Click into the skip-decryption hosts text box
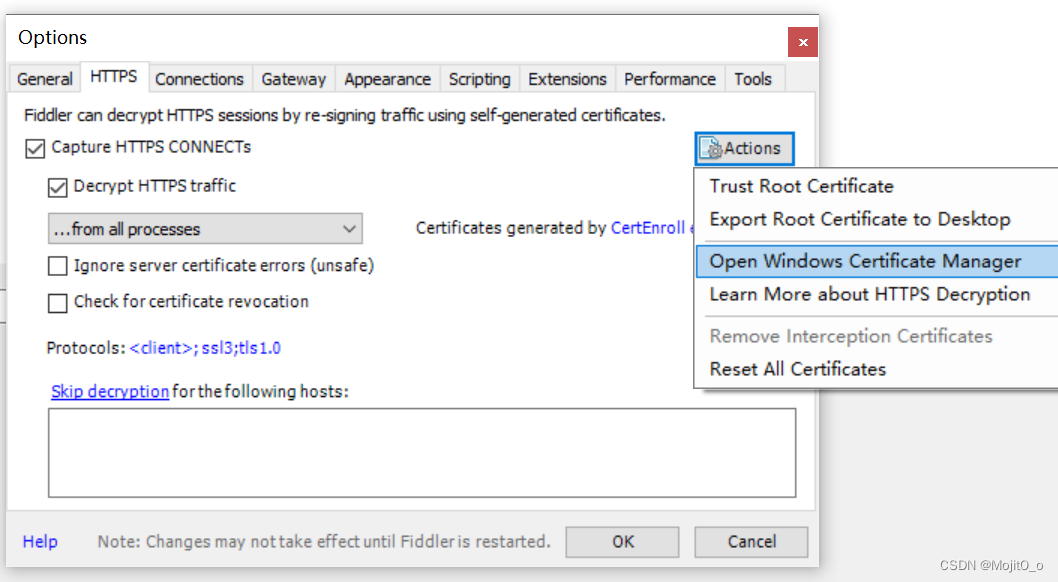 422,453
